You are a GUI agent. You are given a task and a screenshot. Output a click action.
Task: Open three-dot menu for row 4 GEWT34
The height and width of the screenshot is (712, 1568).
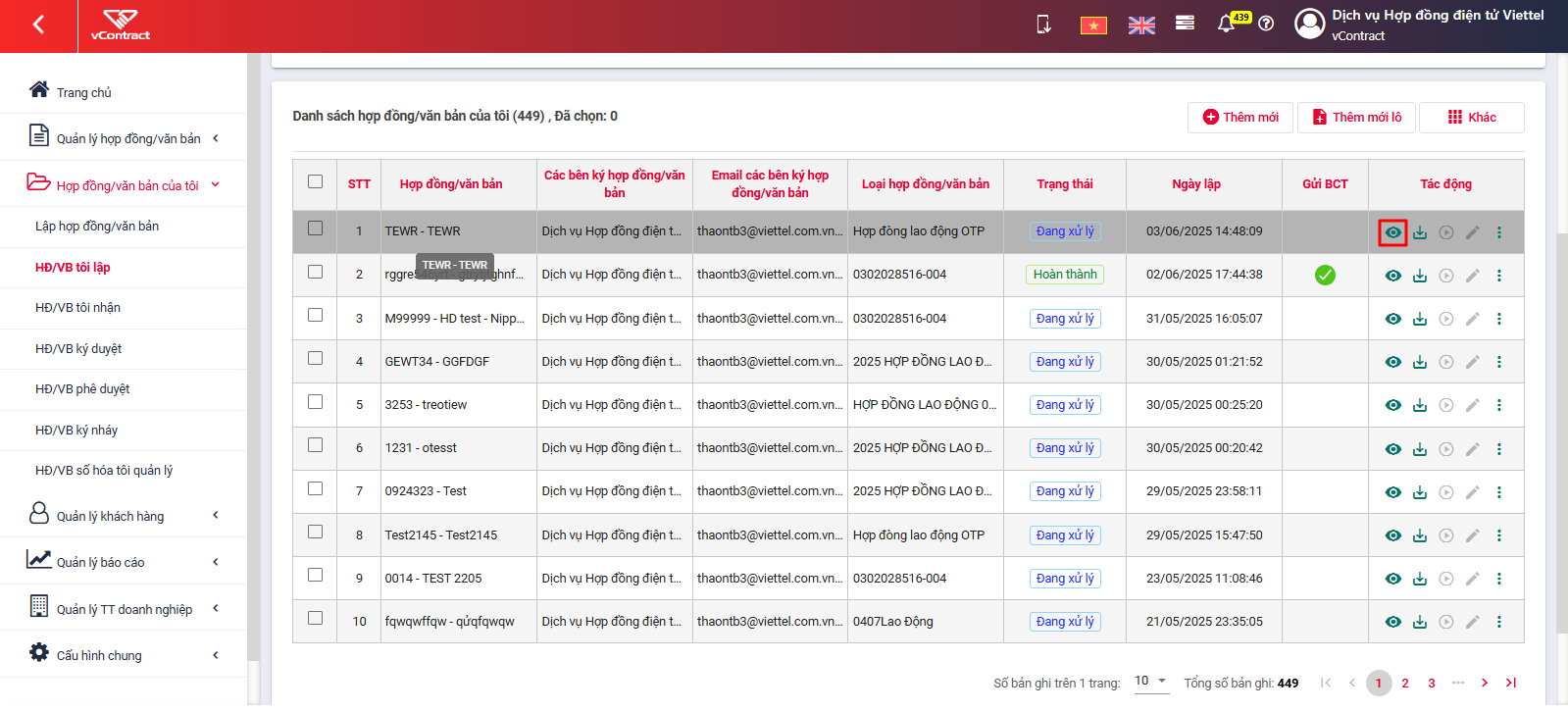tap(1498, 362)
